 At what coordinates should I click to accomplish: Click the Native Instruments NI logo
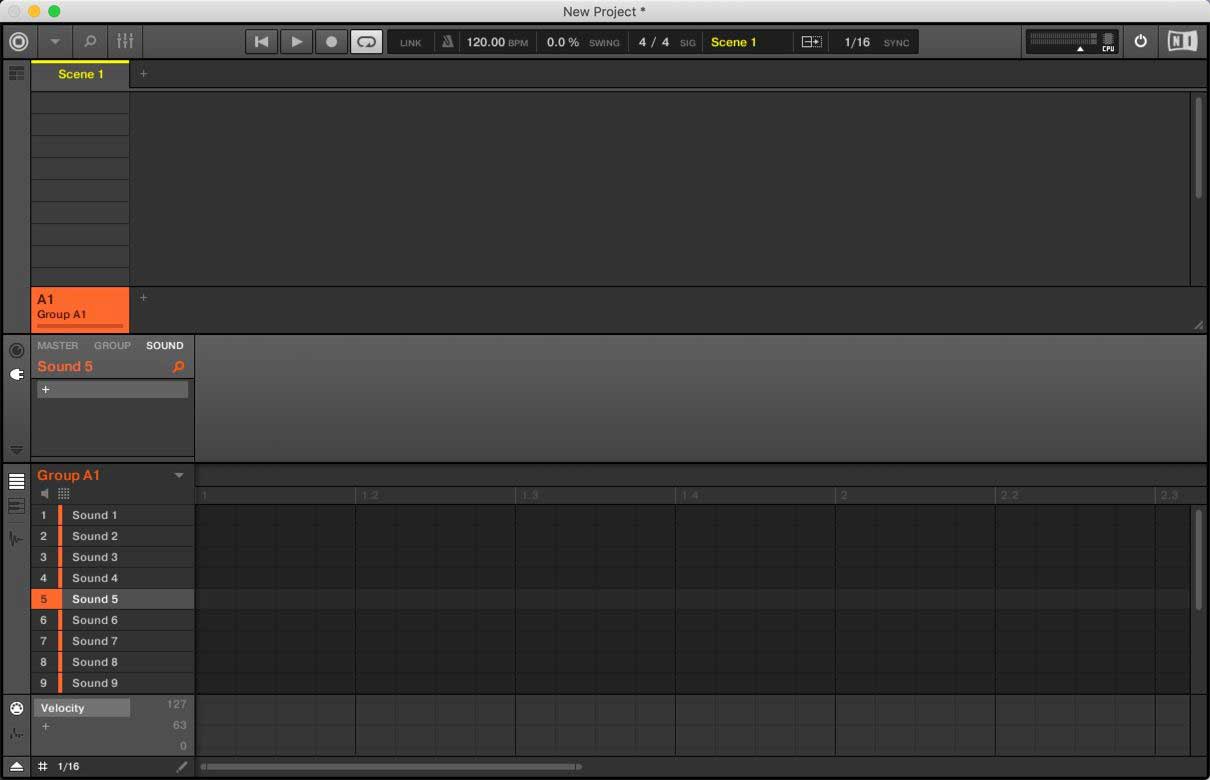pyautogui.click(x=1182, y=42)
